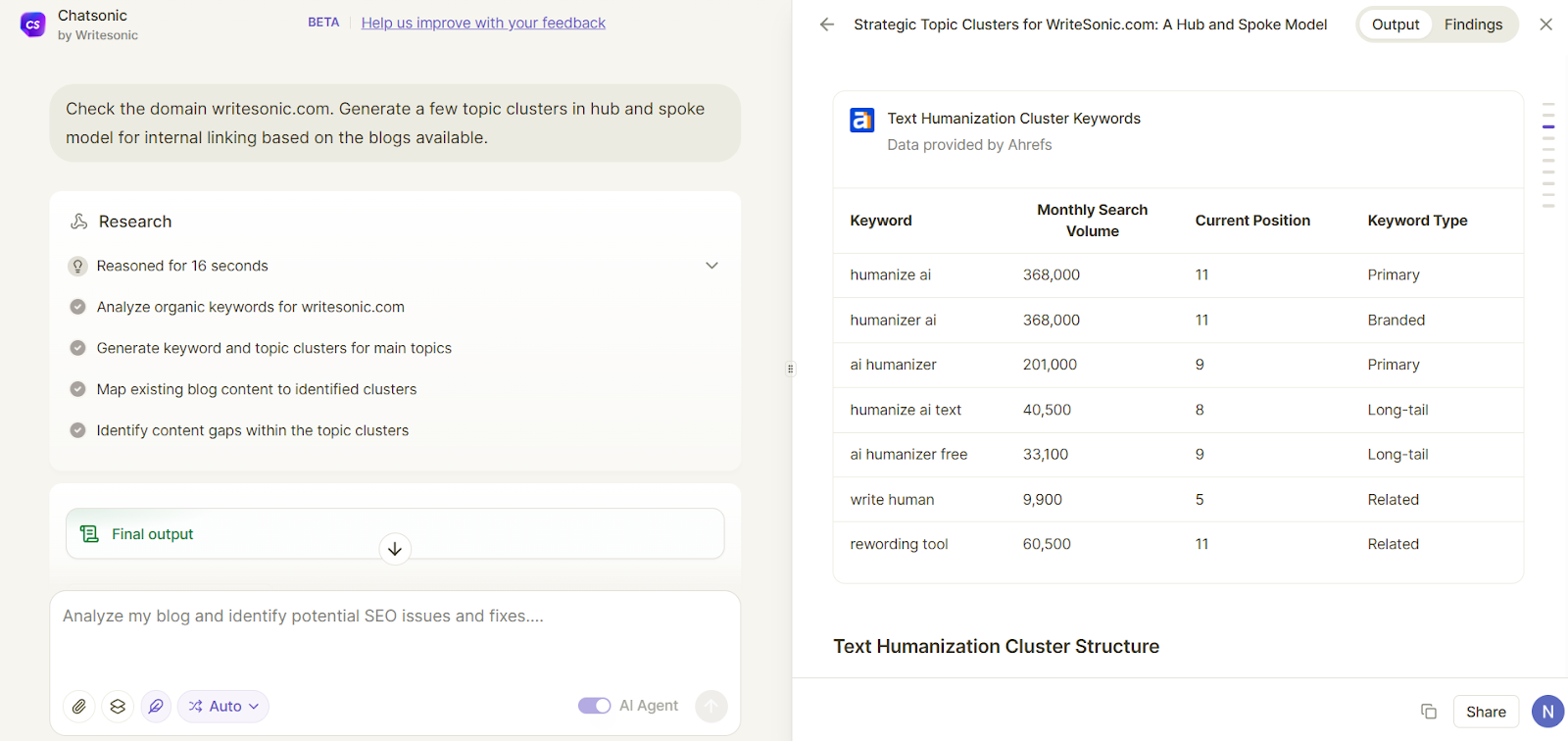The width and height of the screenshot is (1568, 741).
Task: Click the Text Humanization Cluster Keywords title
Action: (x=1013, y=119)
